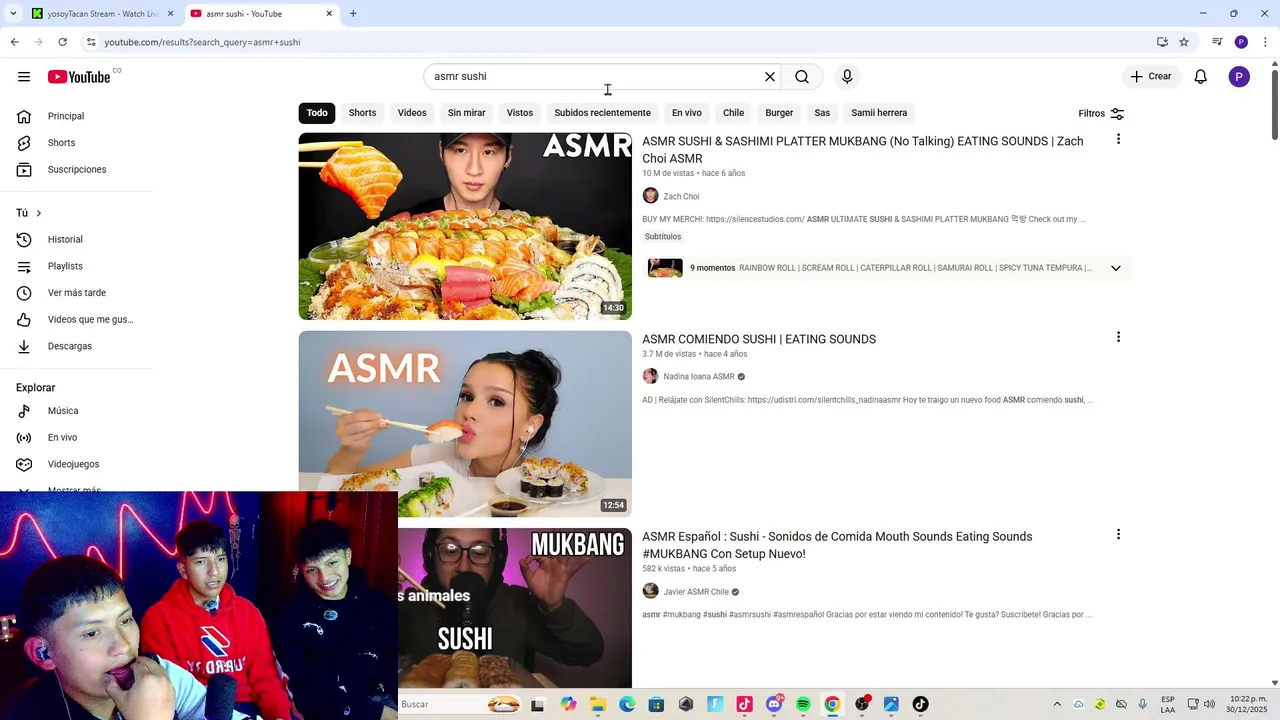Select the Samii herrera chip

[879, 113]
